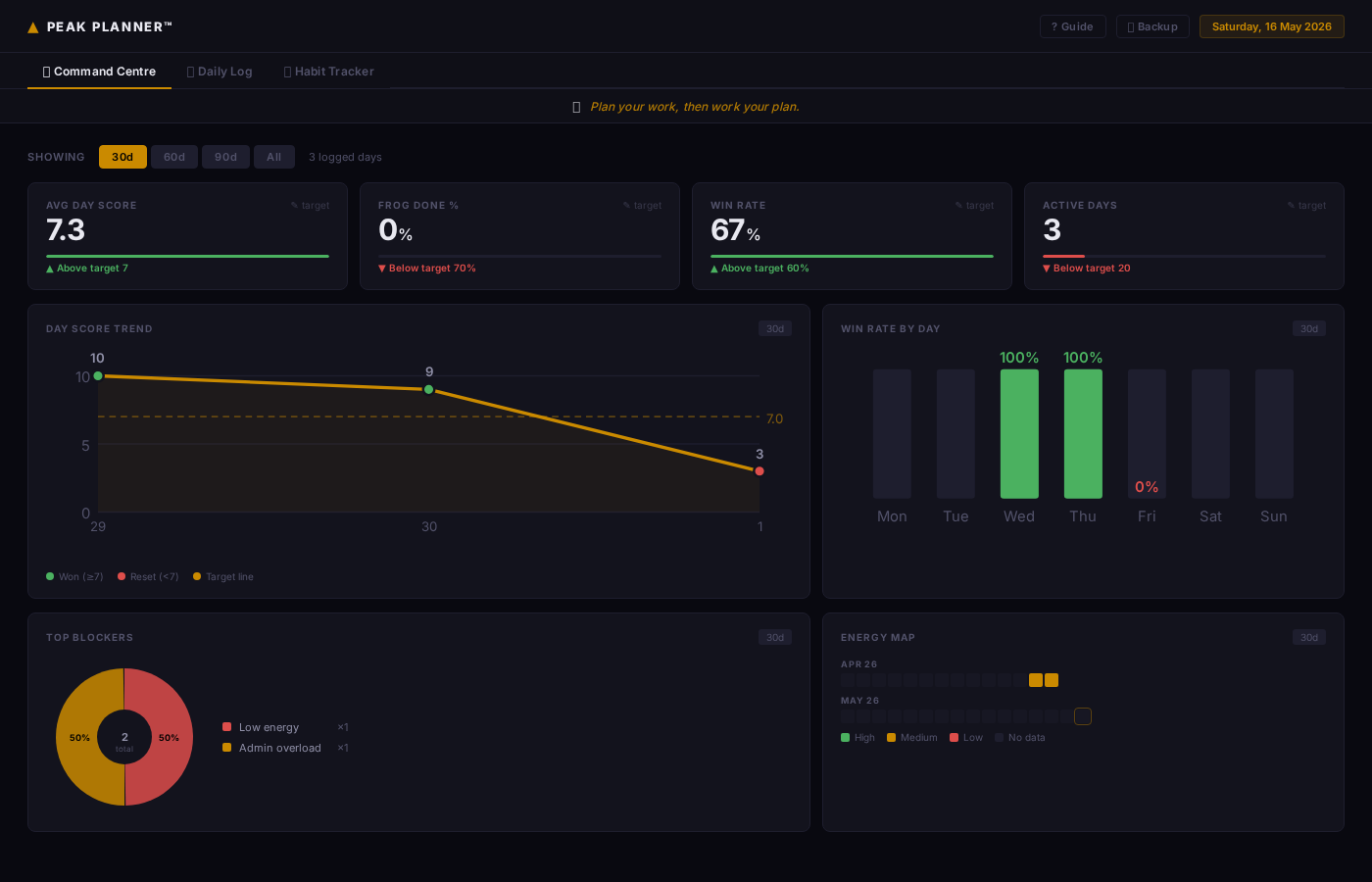Click the Friday win rate bar
This screenshot has width=1372, height=882.
(1147, 434)
